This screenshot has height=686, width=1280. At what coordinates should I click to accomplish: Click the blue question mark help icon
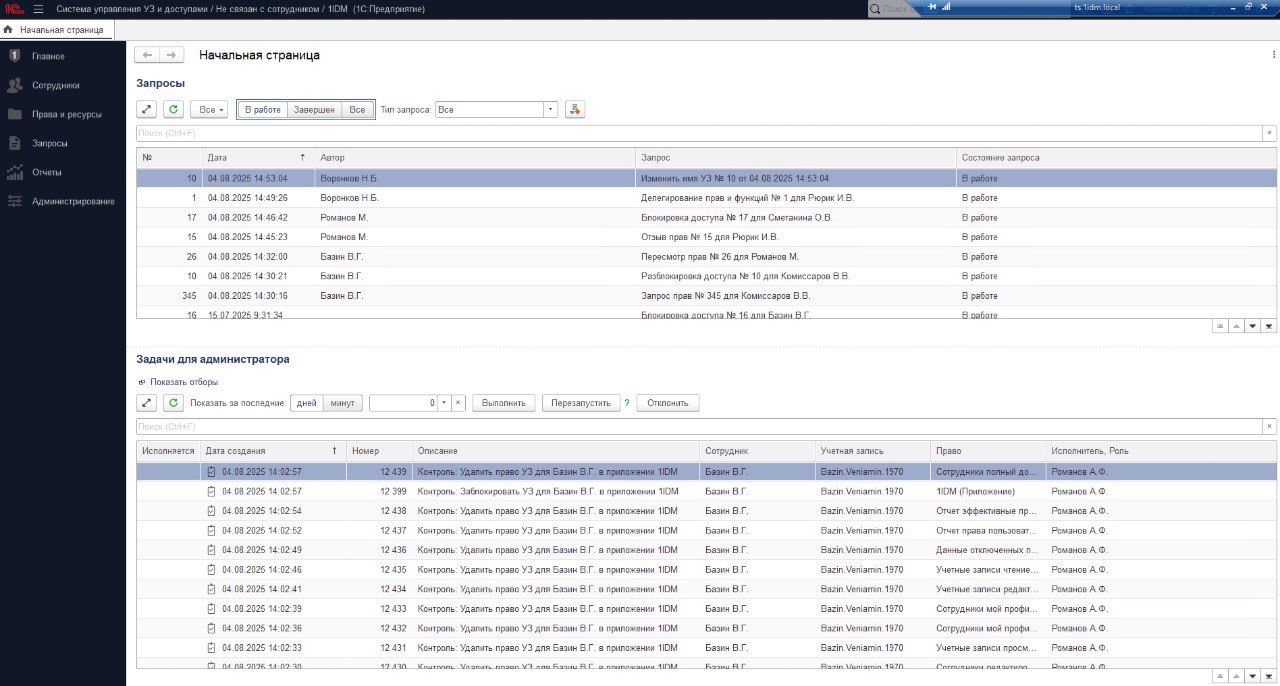click(627, 403)
